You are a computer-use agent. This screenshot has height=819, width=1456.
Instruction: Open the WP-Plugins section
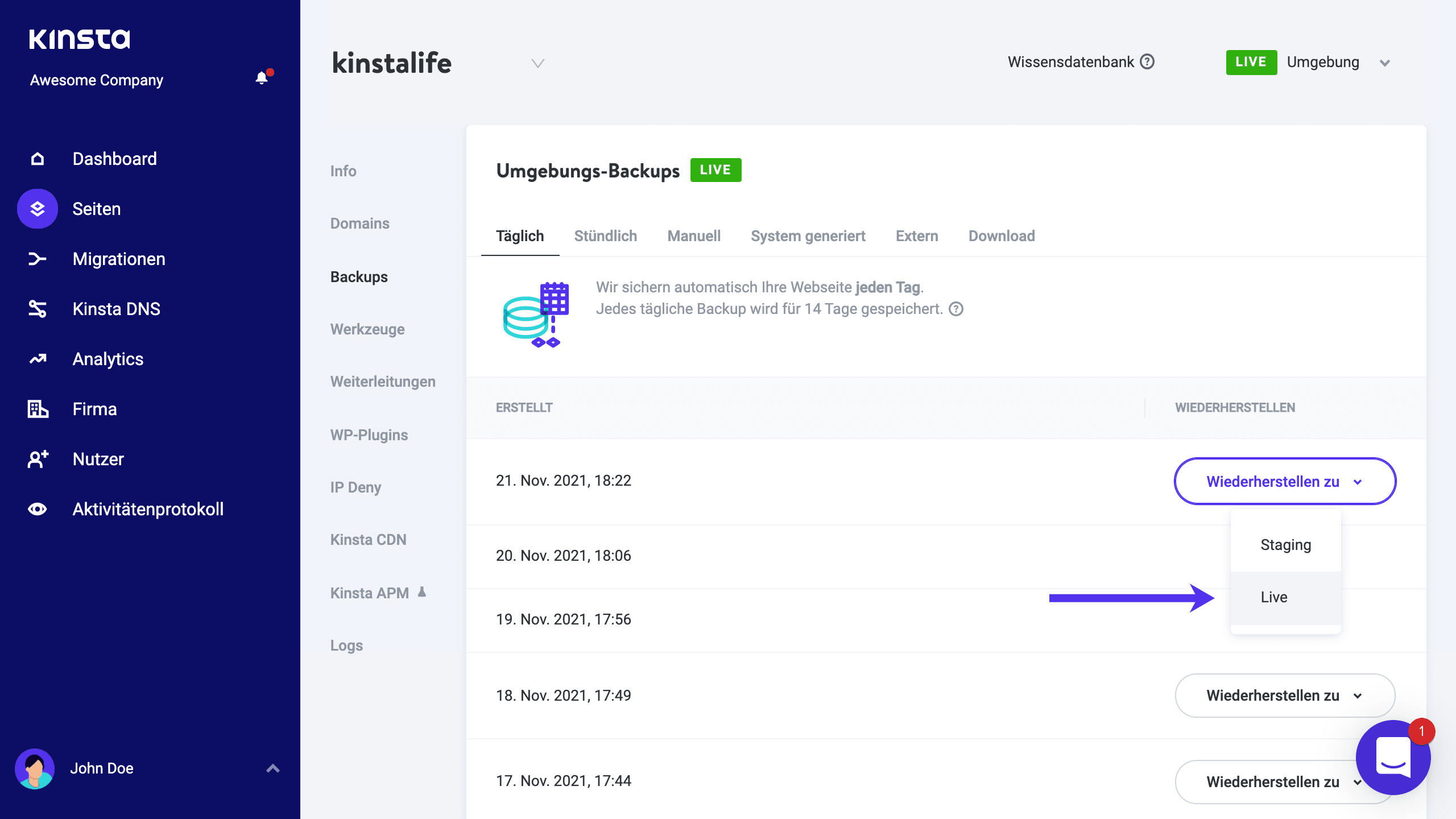point(369,435)
